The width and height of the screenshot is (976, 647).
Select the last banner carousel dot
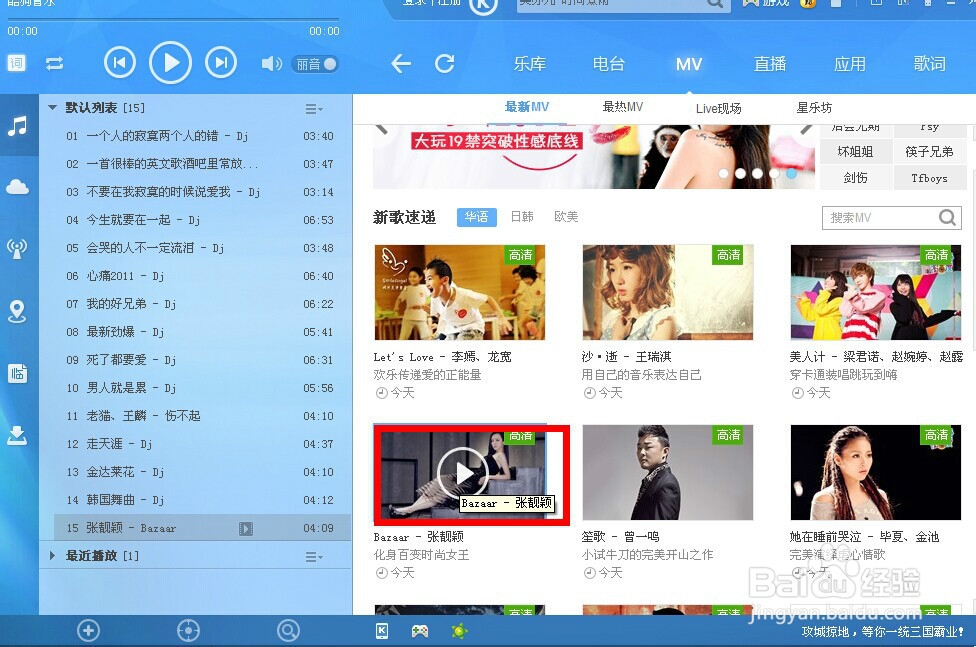click(791, 174)
